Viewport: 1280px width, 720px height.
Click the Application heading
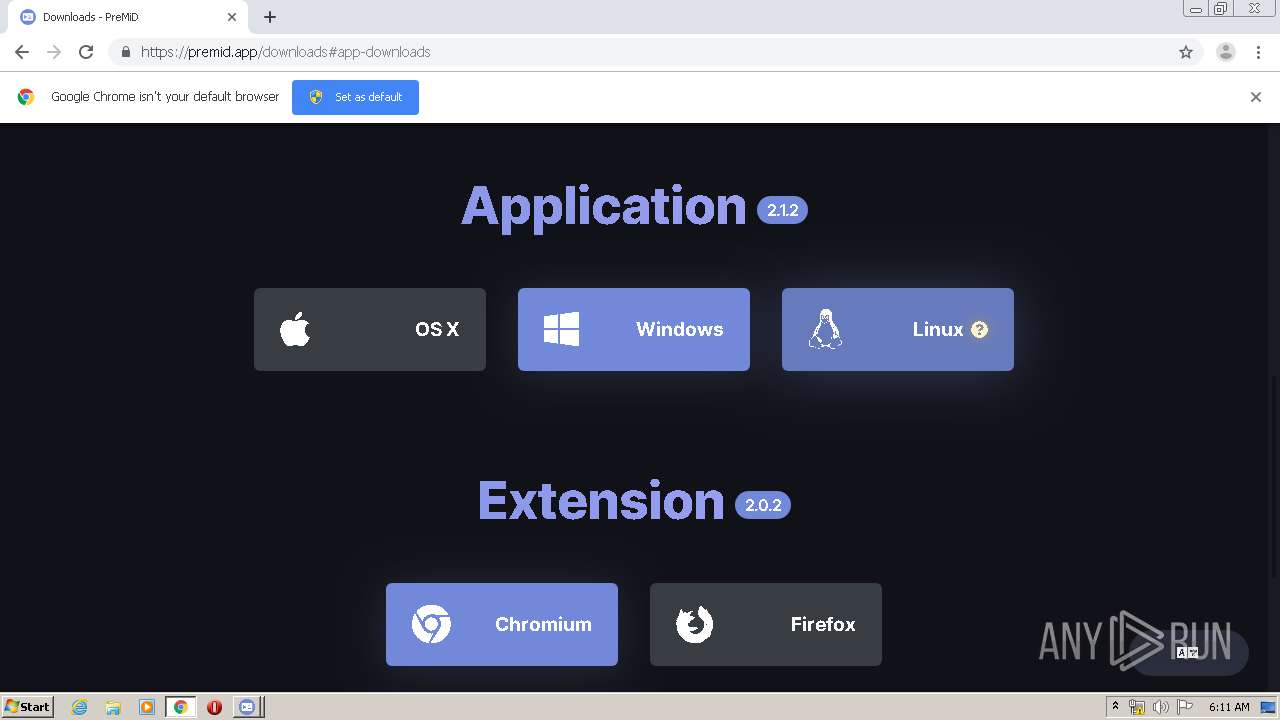[604, 207]
